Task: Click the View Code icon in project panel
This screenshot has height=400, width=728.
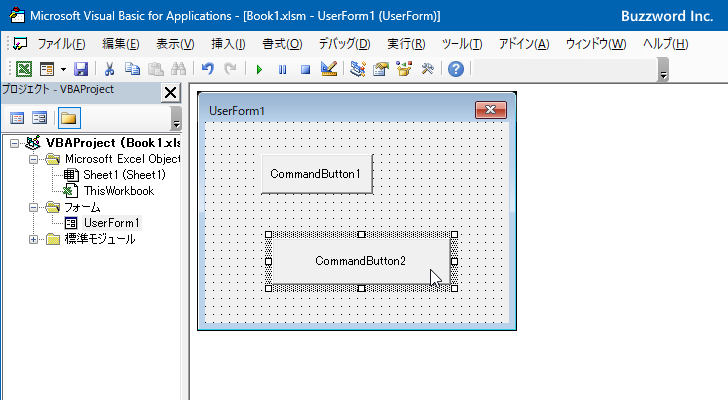Action: click(17, 118)
